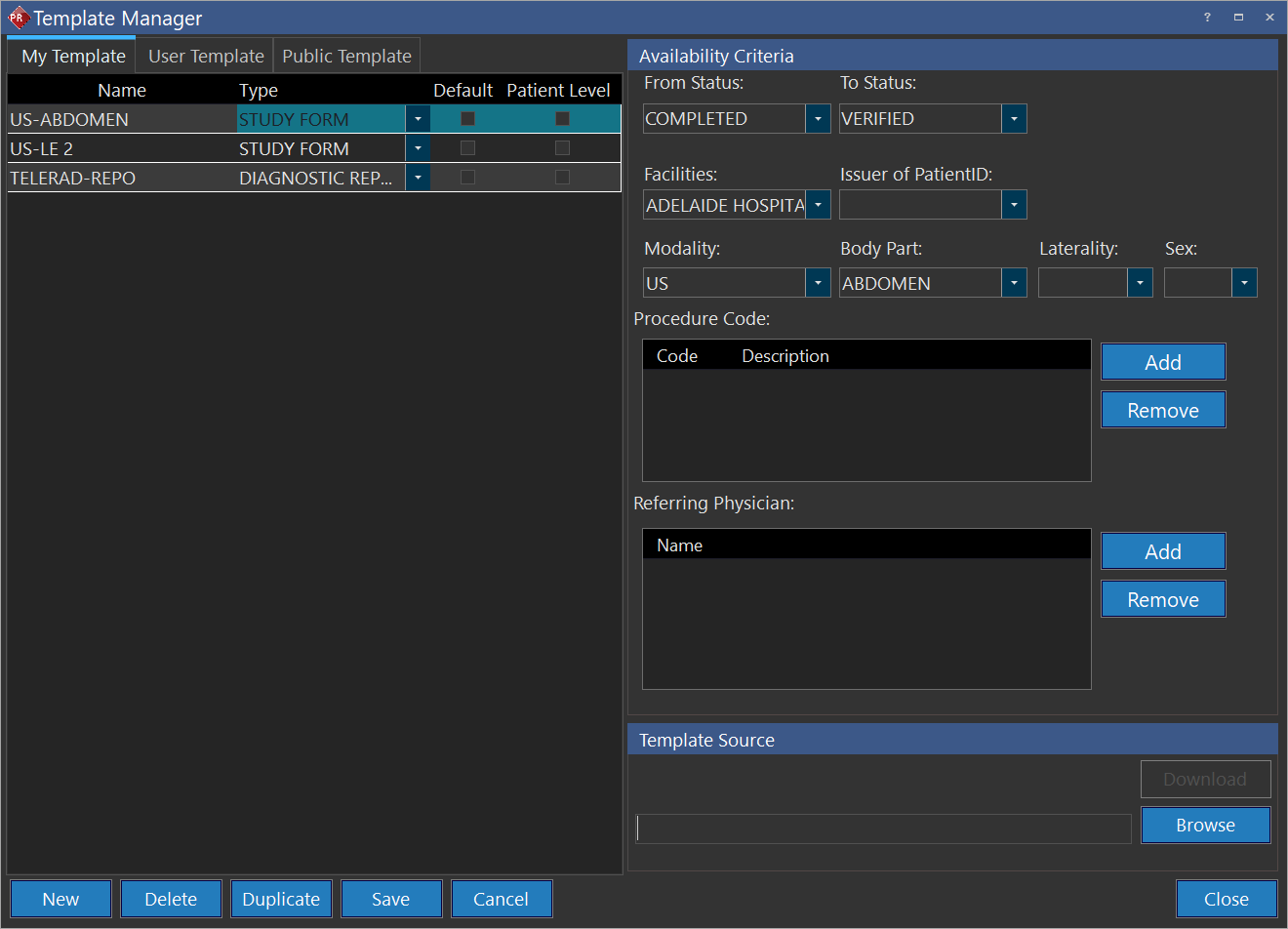Open the Body Part dropdown
The height and width of the screenshot is (929, 1288).
[x=1014, y=283]
